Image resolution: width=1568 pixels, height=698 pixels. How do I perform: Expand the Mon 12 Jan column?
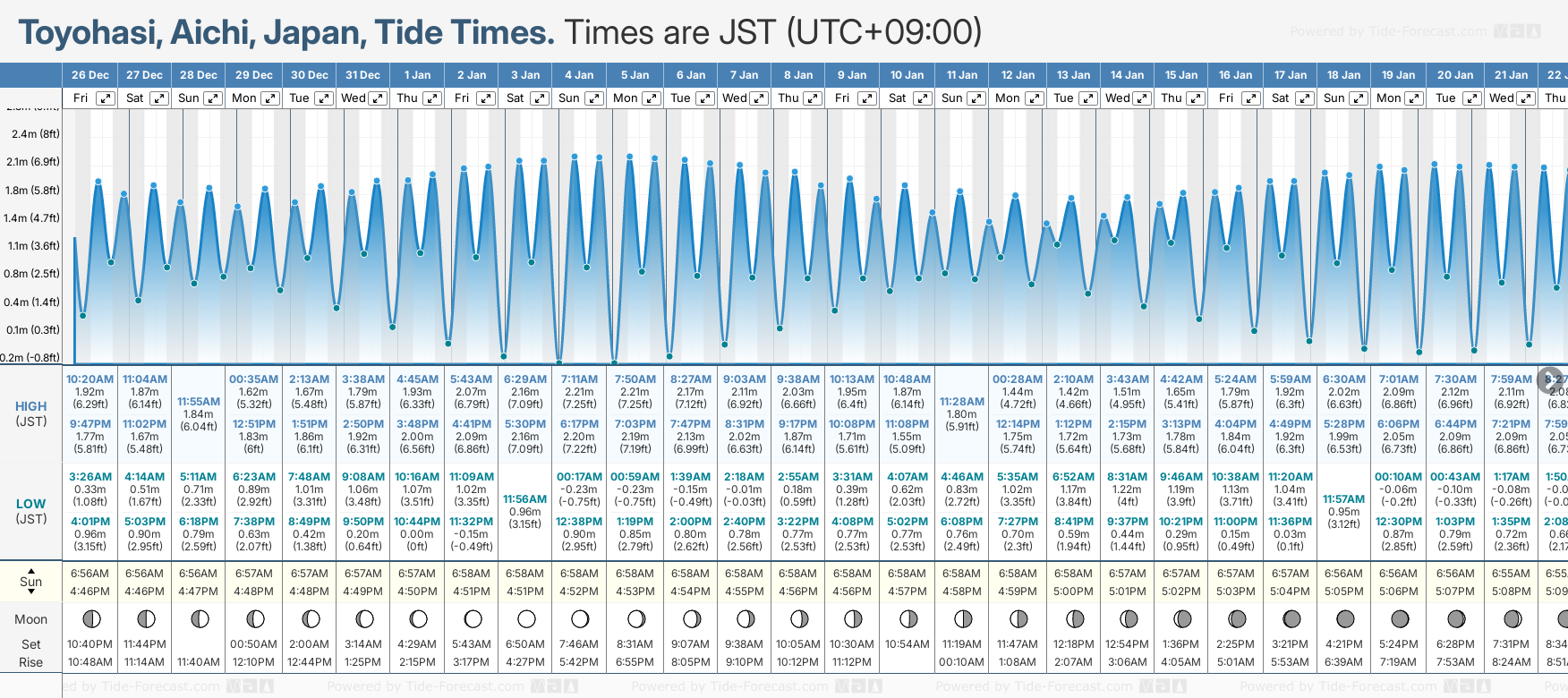click(x=1034, y=98)
